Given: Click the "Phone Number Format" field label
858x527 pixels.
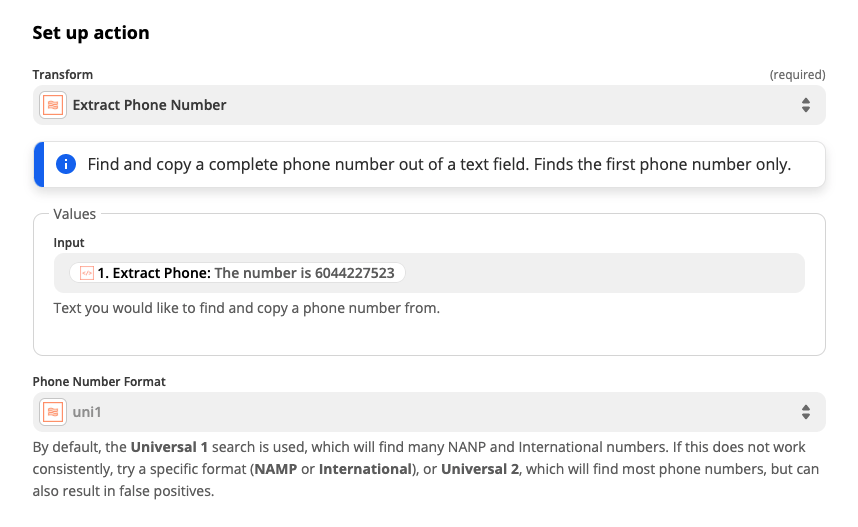Looking at the screenshot, I should point(99,381).
